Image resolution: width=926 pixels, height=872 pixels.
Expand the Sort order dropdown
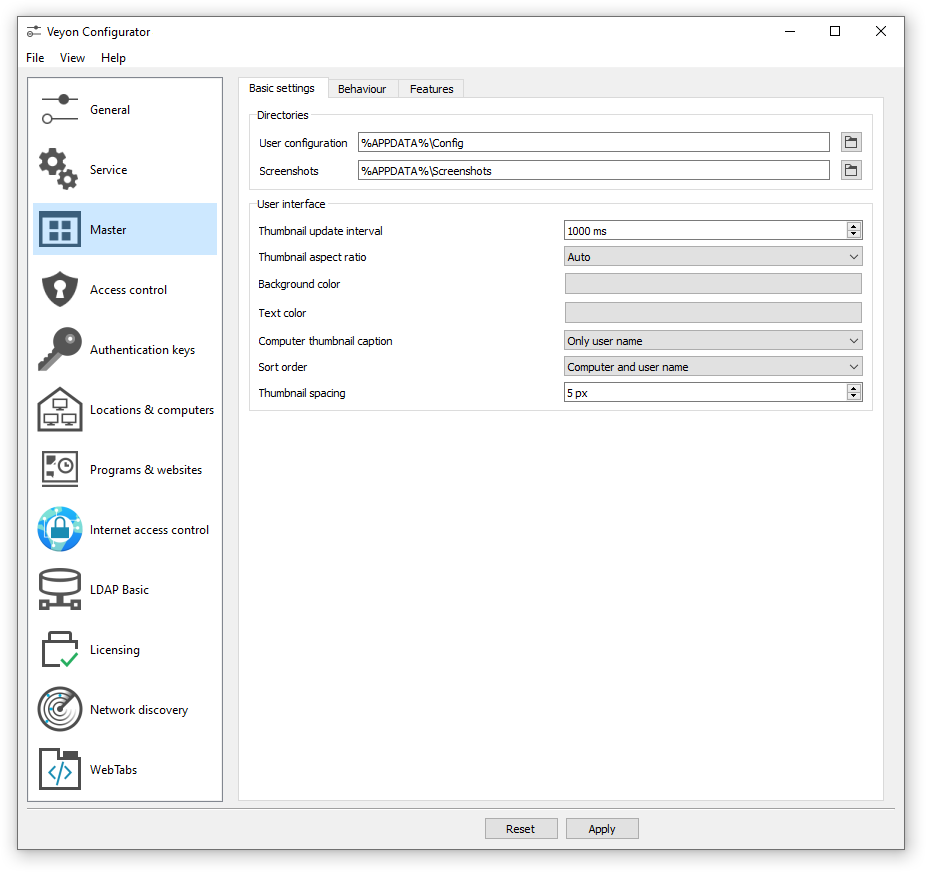(713, 367)
